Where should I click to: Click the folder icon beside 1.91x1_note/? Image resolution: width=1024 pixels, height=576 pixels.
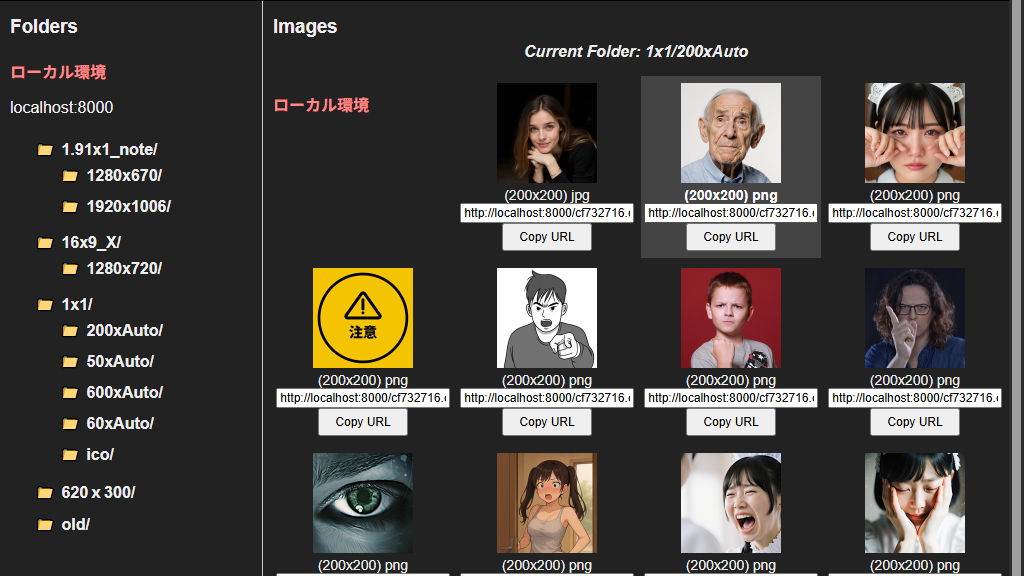(x=44, y=150)
